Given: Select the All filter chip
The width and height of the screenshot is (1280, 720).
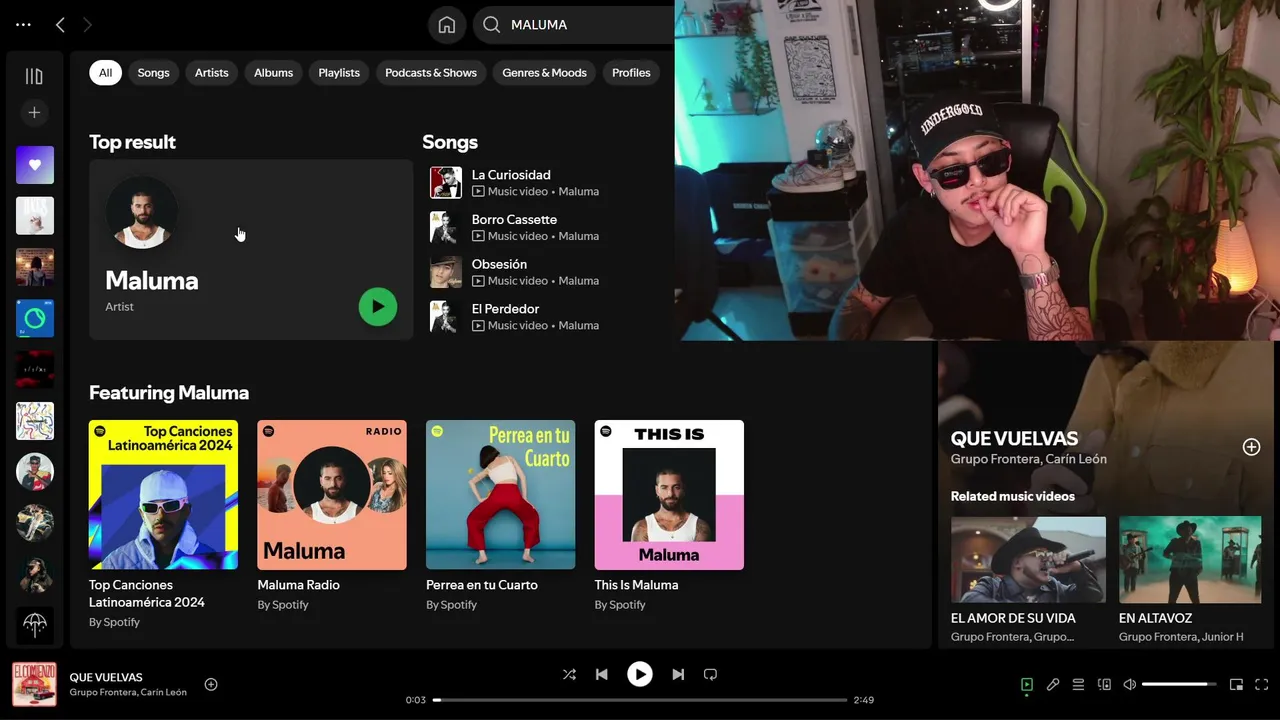Looking at the screenshot, I should pyautogui.click(x=105, y=73).
